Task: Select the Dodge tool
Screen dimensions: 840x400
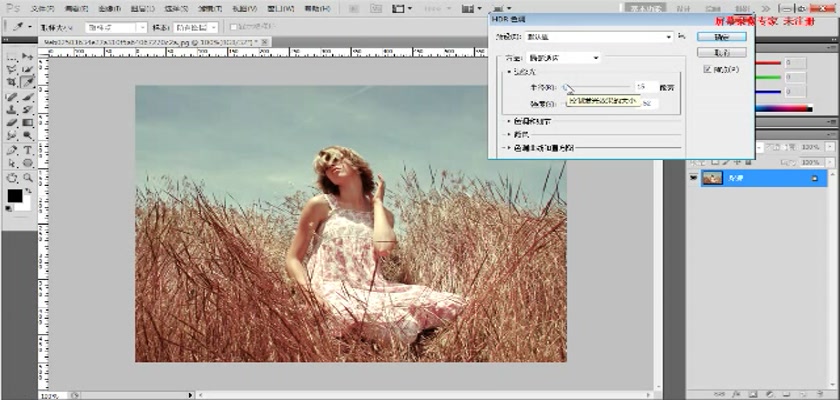Action: click(28, 135)
